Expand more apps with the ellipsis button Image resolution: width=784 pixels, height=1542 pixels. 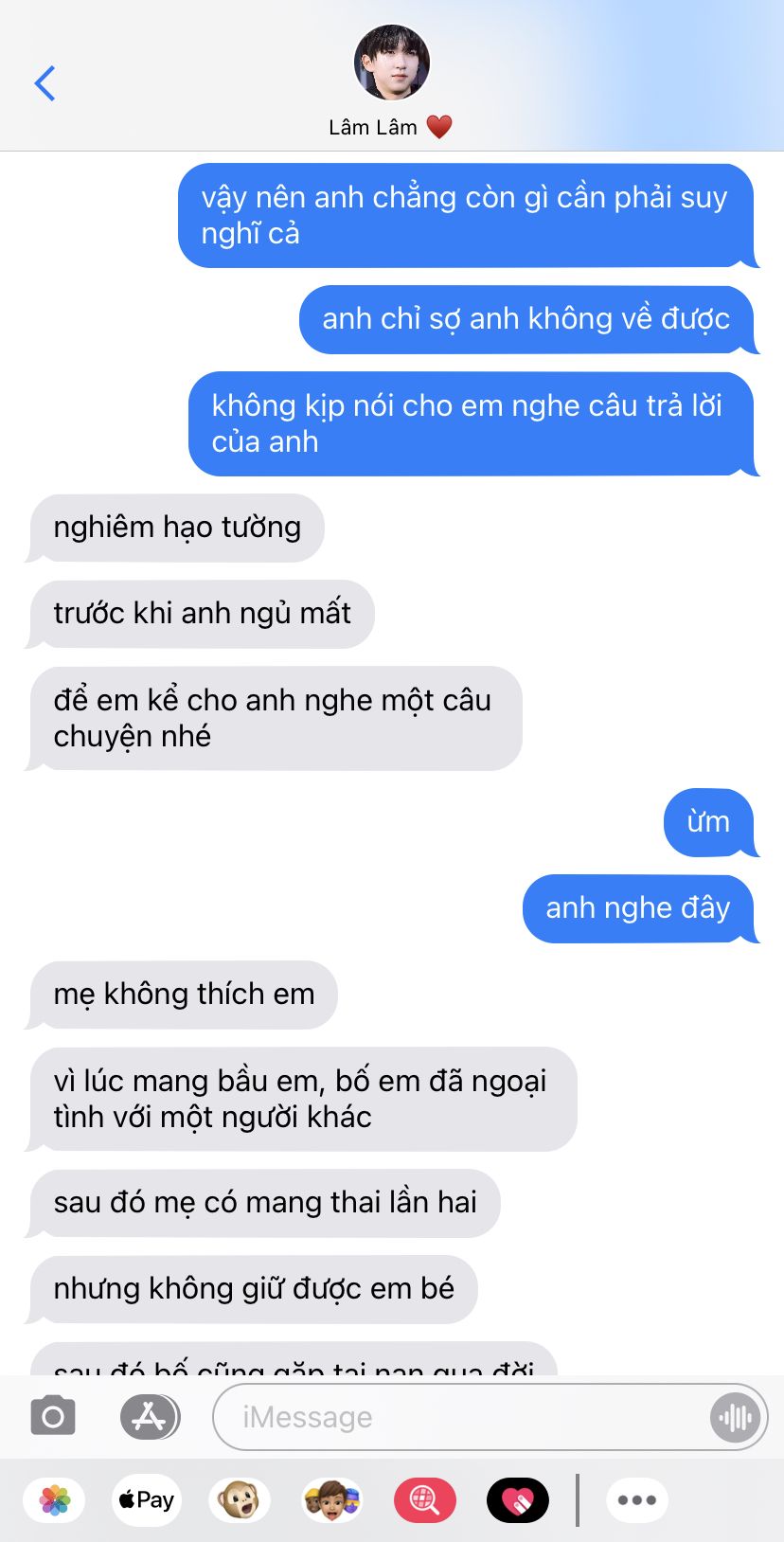[637, 1500]
